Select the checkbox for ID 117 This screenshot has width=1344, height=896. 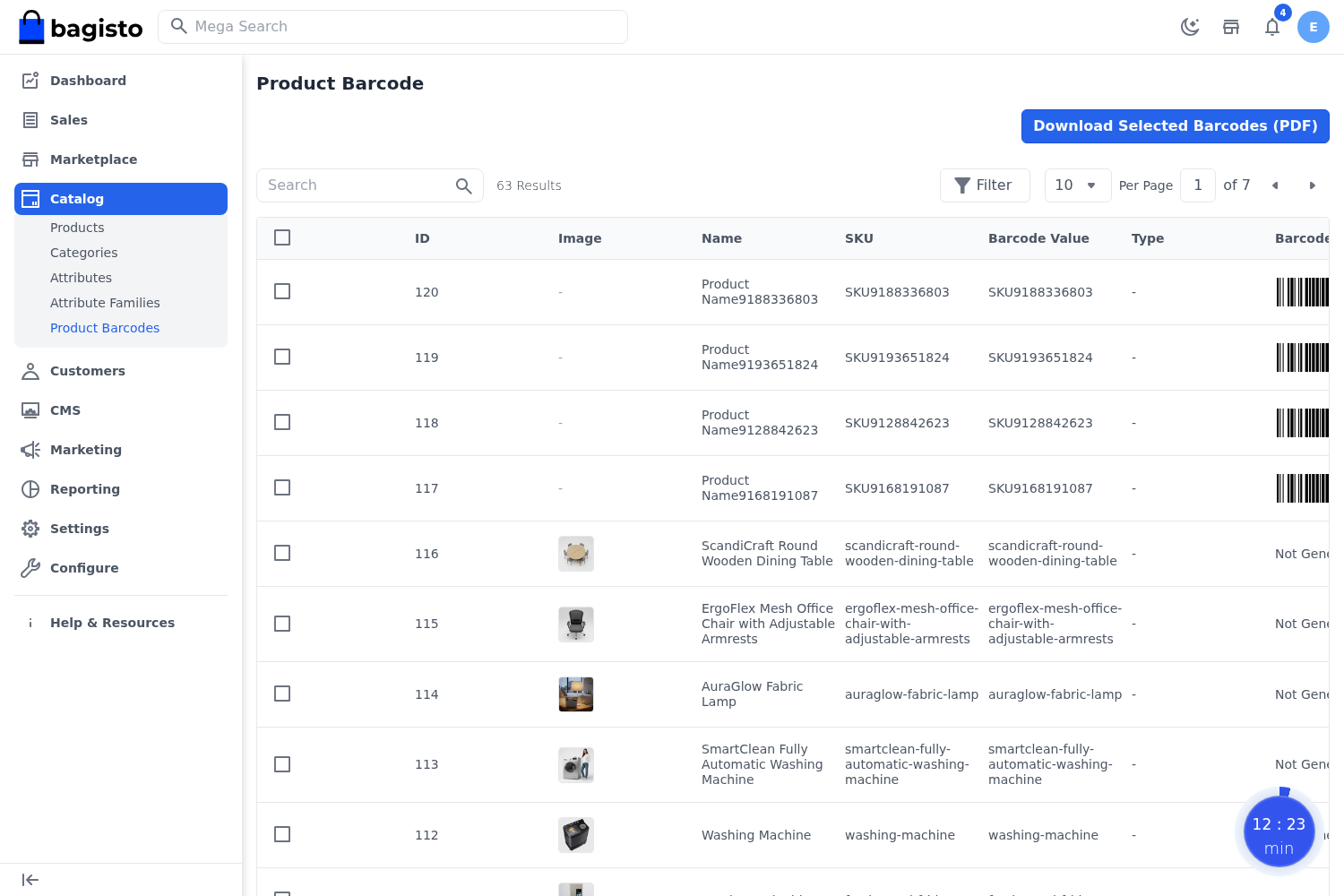(282, 487)
